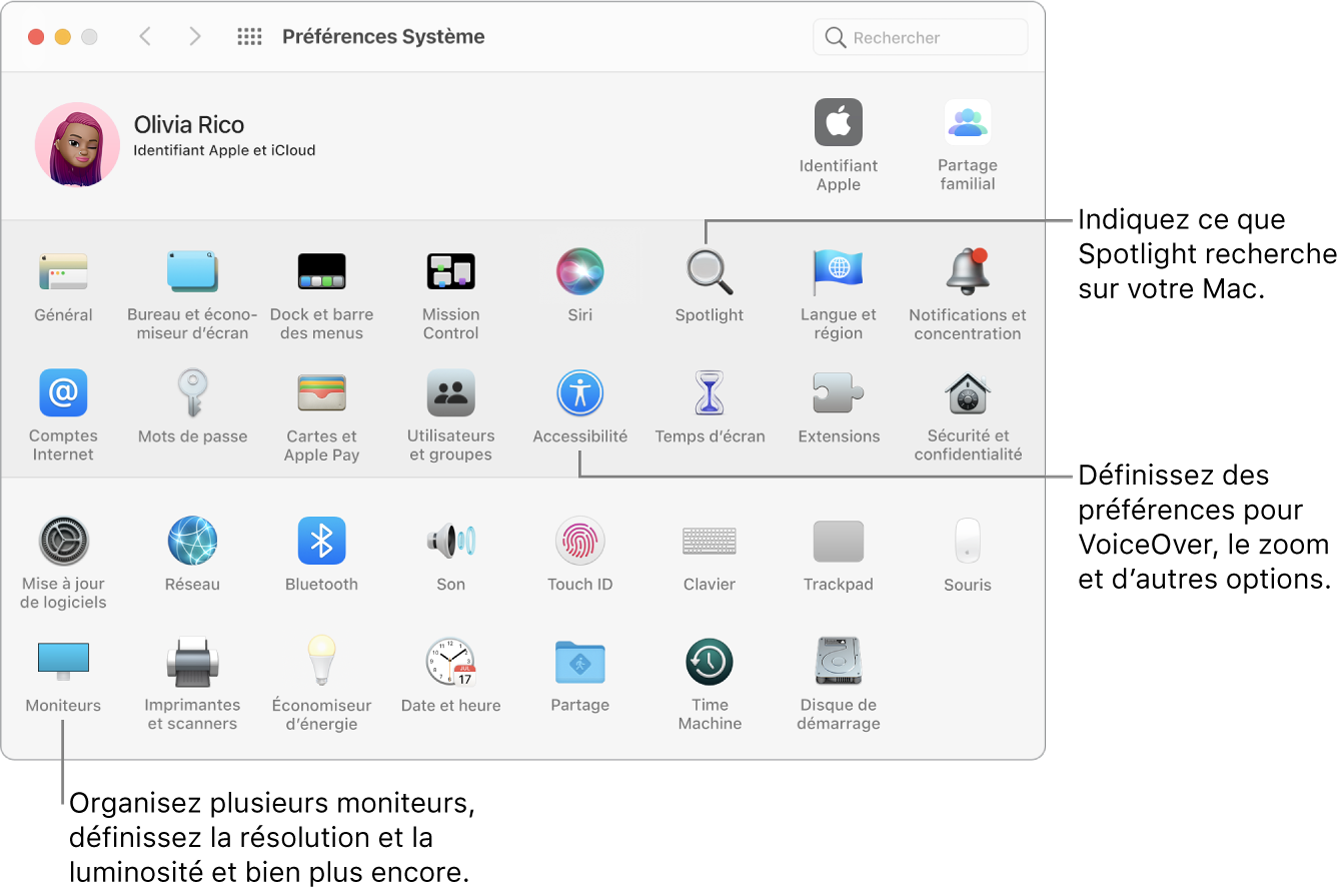Open the Accessibilité preferences icon
This screenshot has width=1341, height=894.
(x=580, y=393)
